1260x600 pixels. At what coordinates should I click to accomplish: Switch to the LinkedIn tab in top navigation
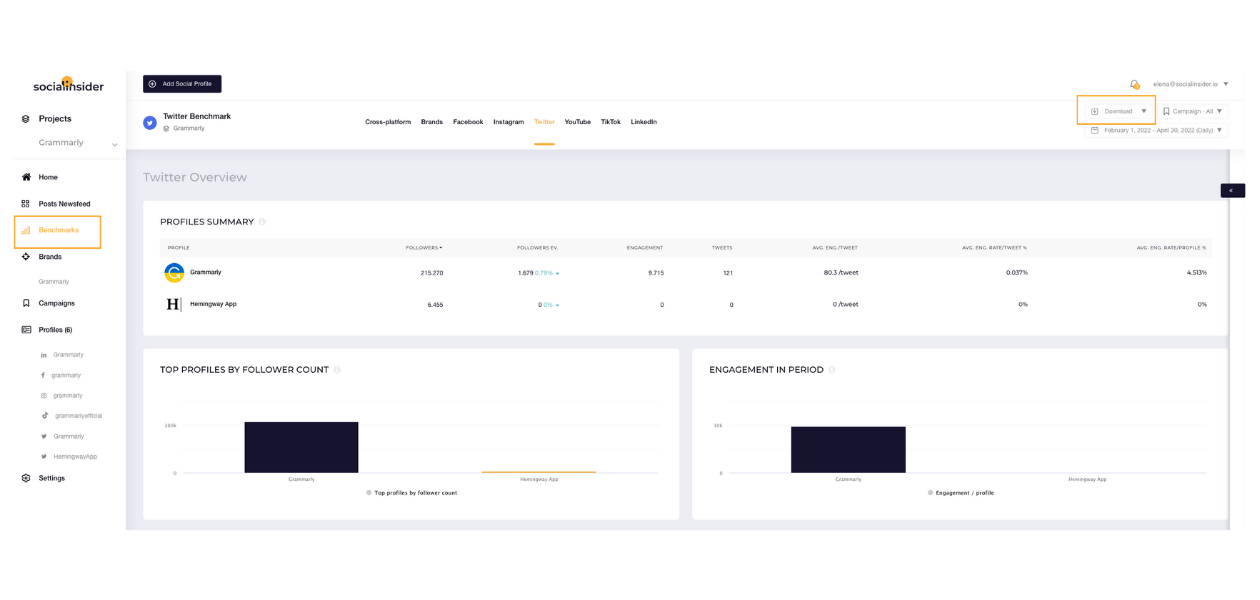pos(644,122)
